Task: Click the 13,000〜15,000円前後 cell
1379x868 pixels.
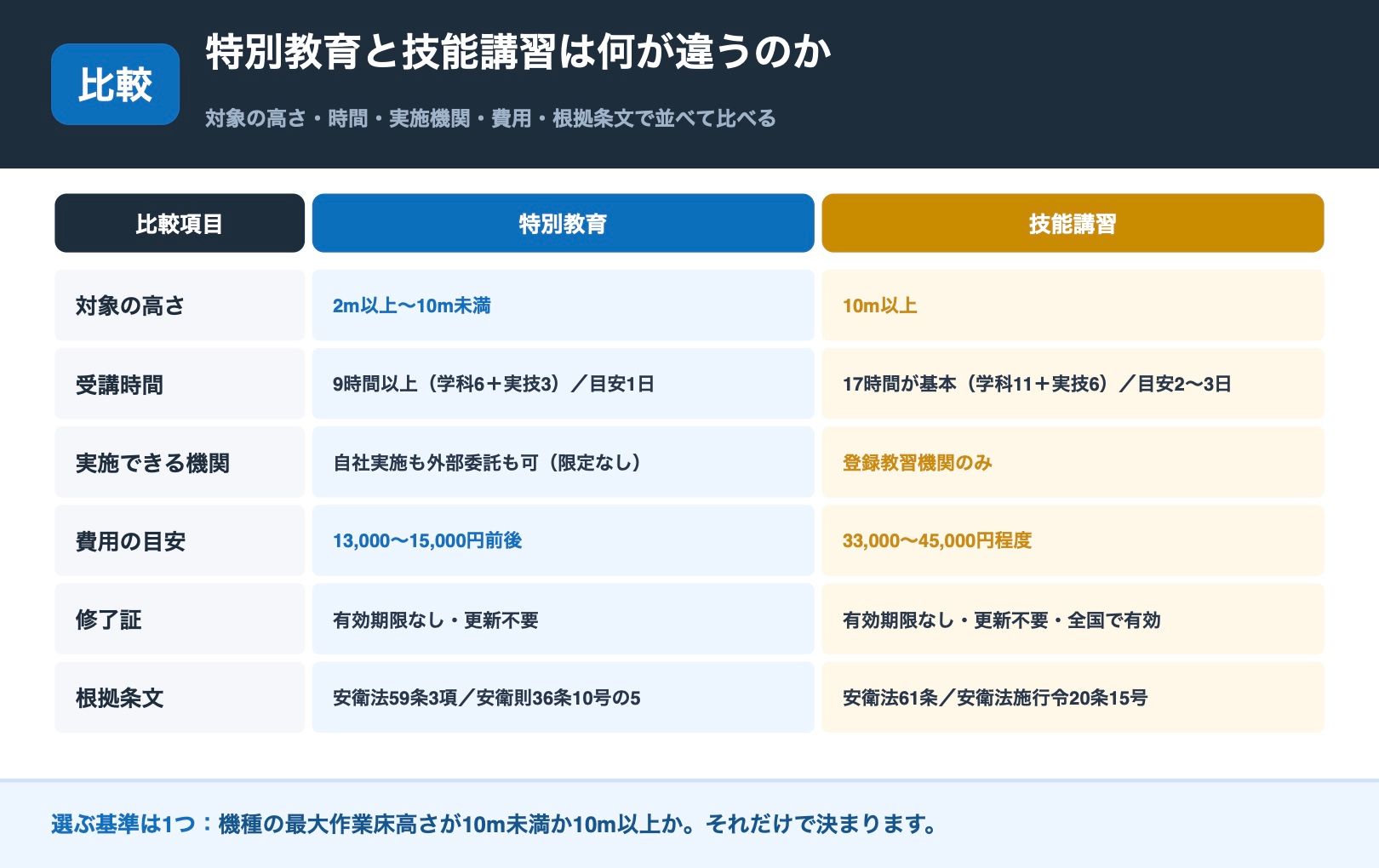Action: coord(563,540)
